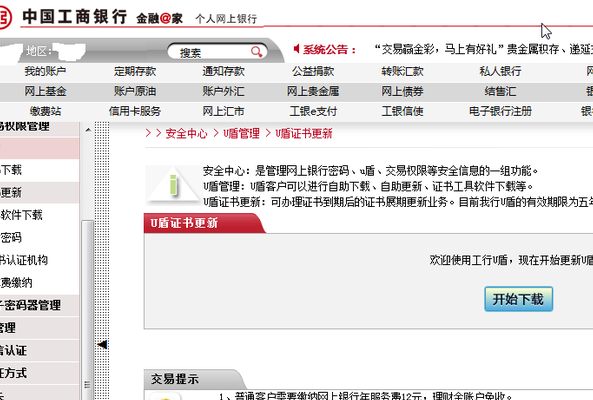Open 结售汇 menu

pyautogui.click(x=500, y=91)
